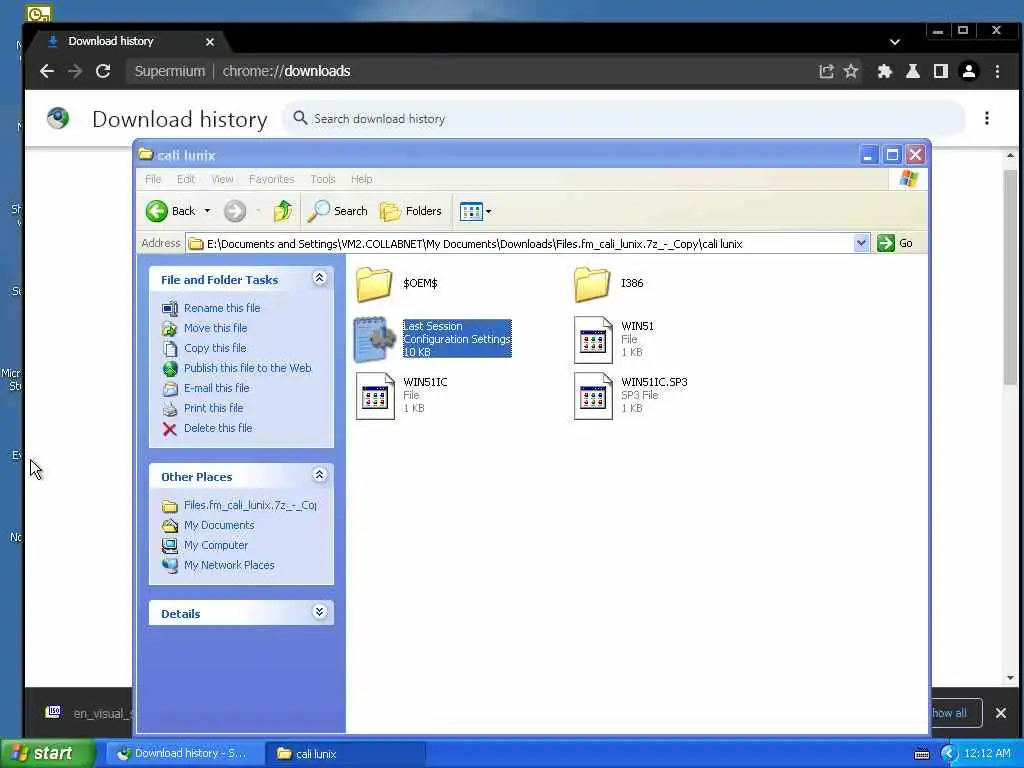This screenshot has width=1024, height=768.
Task: Open the tab search chevron
Action: point(895,42)
